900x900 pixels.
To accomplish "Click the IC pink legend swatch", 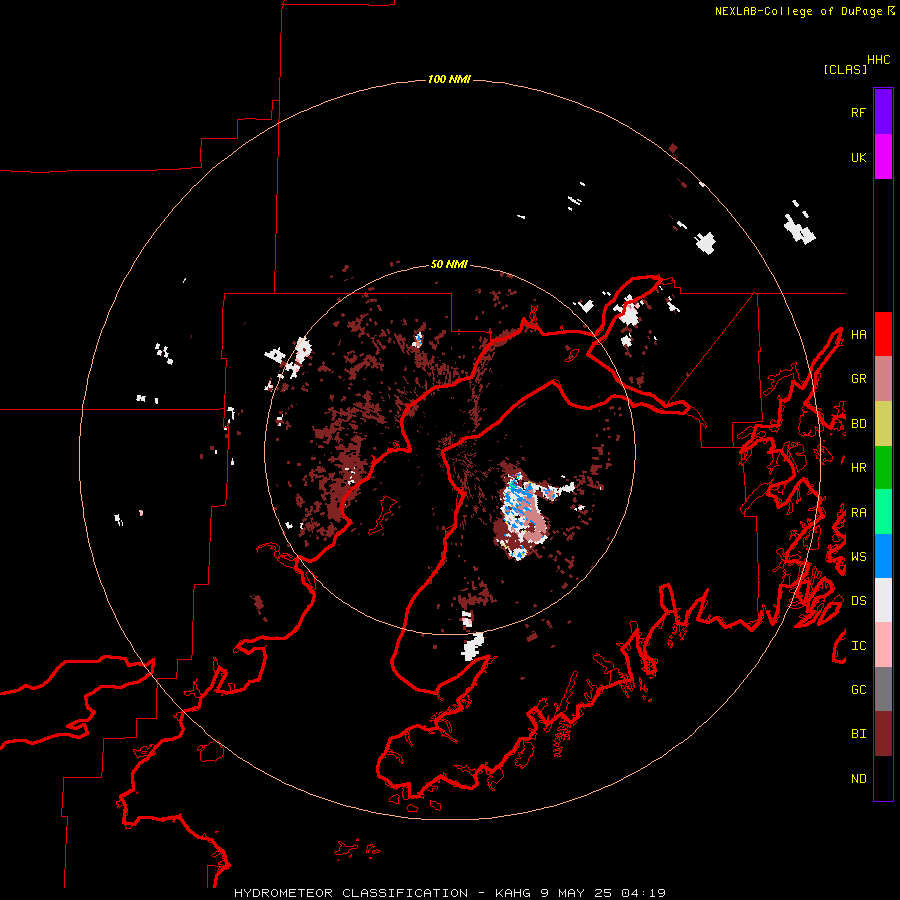I will coord(883,645).
